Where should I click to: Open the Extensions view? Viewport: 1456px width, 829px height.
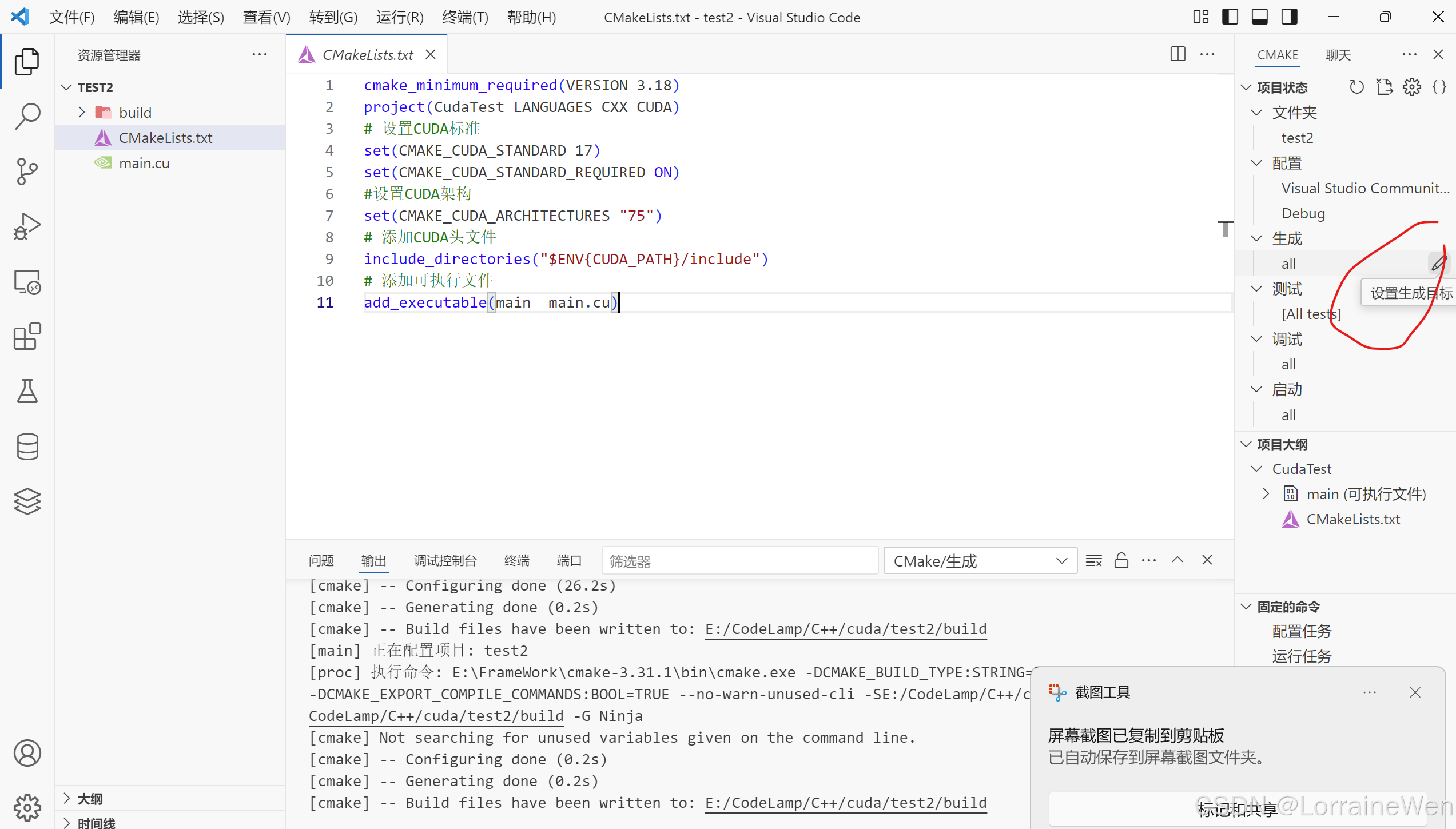pos(27,337)
